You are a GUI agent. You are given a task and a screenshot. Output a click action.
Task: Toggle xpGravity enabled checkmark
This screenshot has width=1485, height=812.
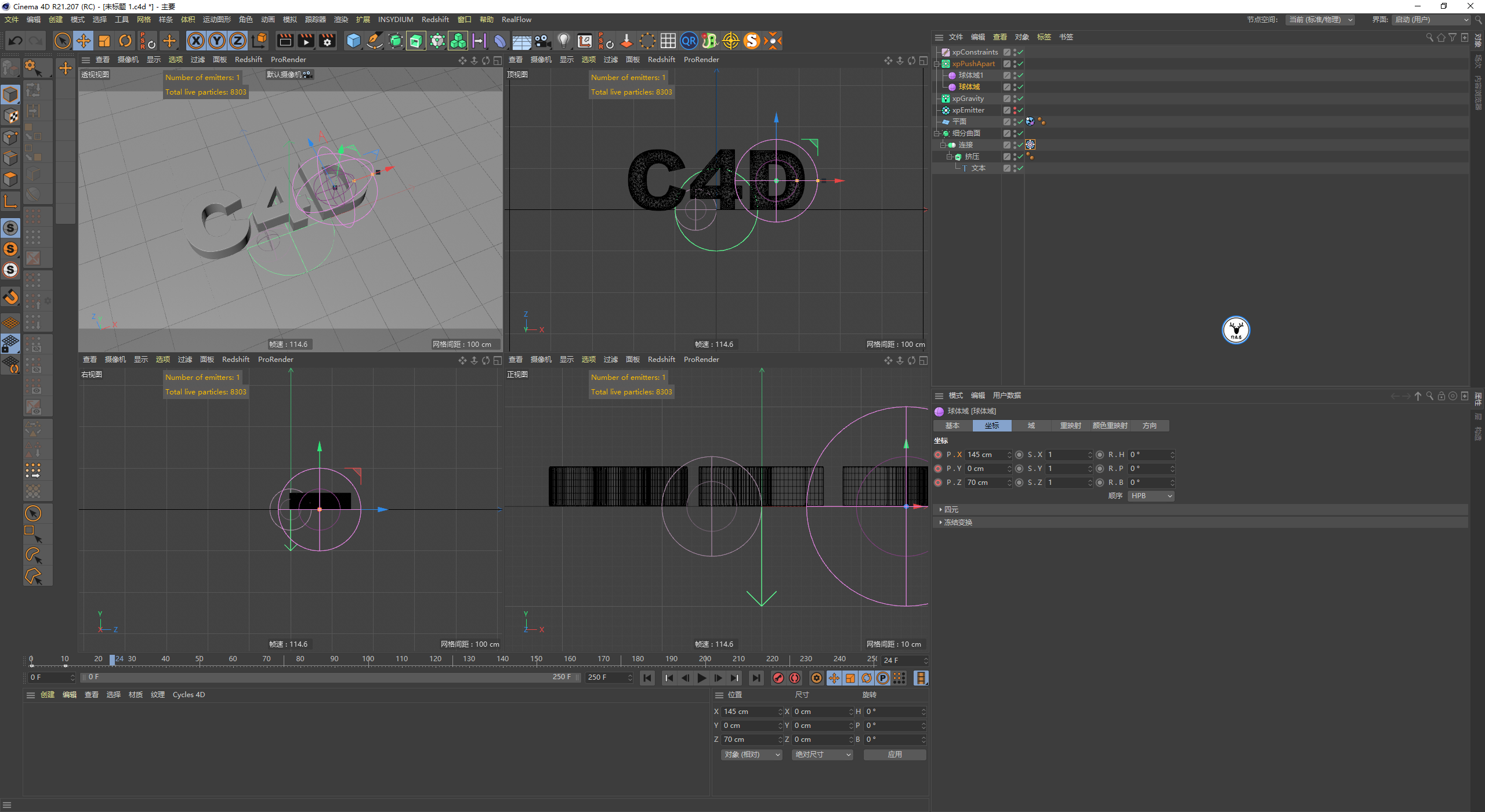click(x=1020, y=99)
